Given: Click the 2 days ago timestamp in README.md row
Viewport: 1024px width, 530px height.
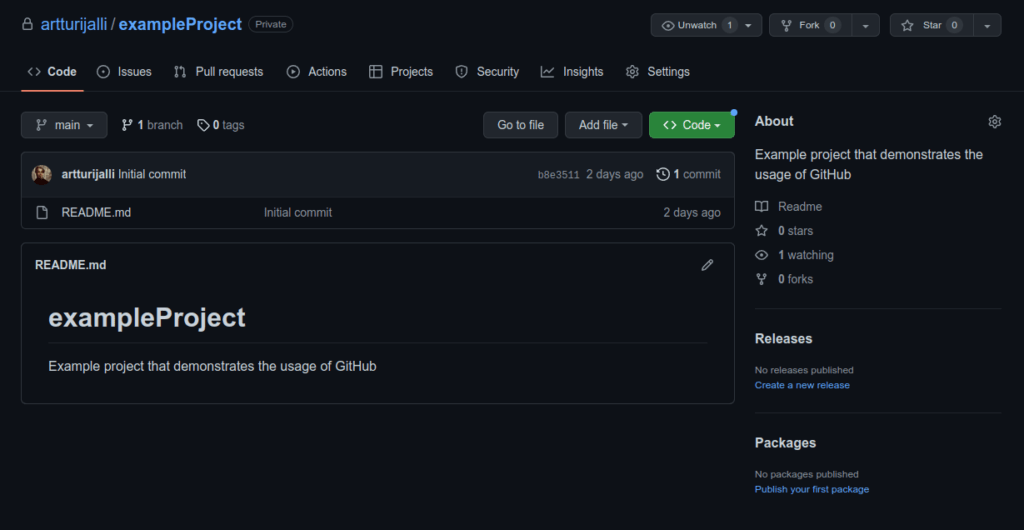Looking at the screenshot, I should [692, 213].
